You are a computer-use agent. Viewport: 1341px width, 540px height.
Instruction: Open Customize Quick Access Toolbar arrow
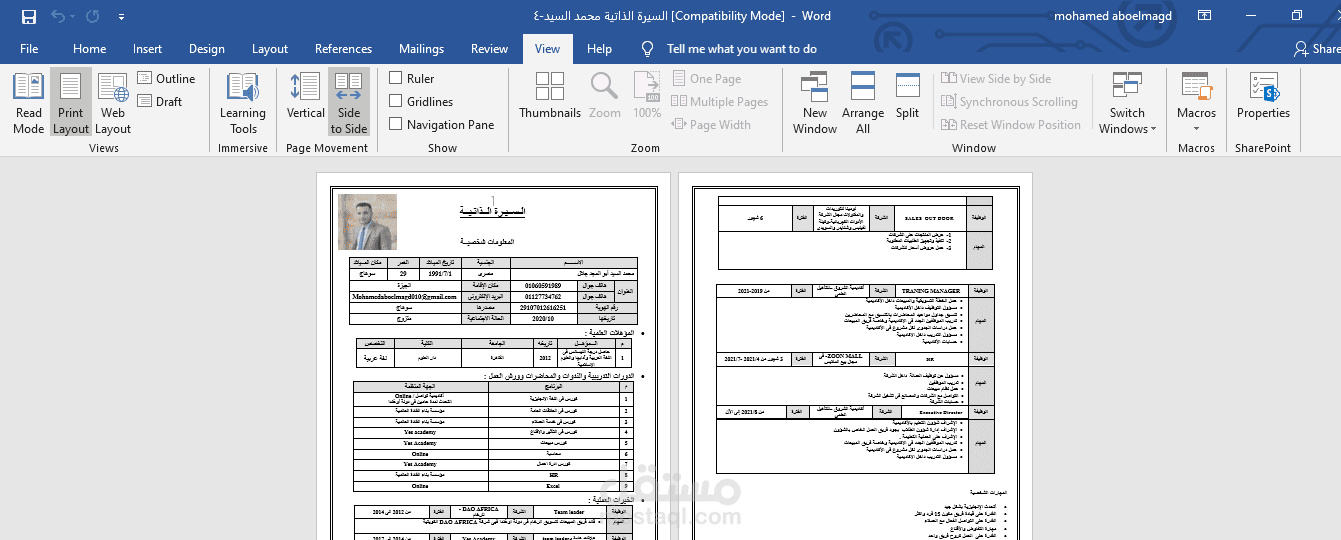pos(121,17)
